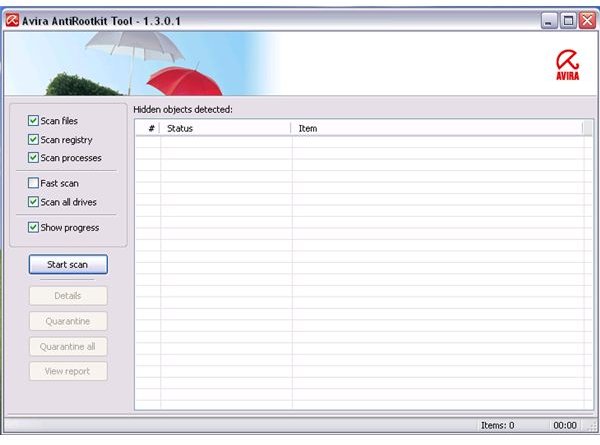600x445 pixels.
Task: Click the Avira icon in title bar
Action: click(12, 20)
